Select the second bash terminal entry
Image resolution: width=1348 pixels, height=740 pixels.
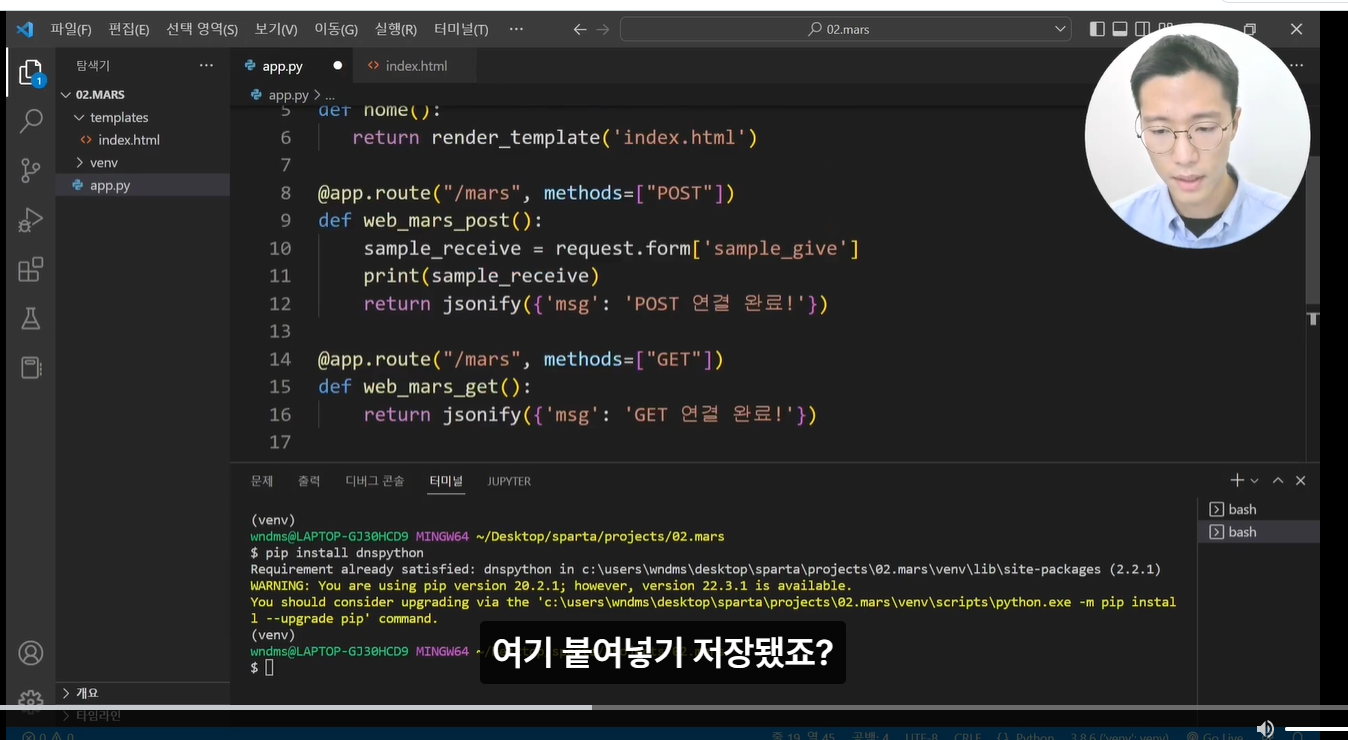point(1258,532)
